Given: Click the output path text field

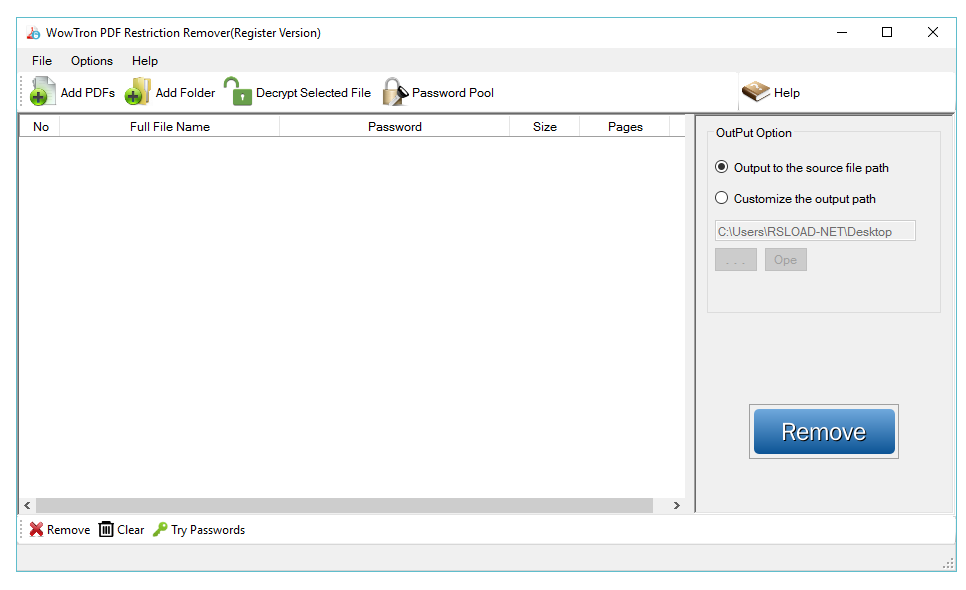Looking at the screenshot, I should tap(814, 230).
